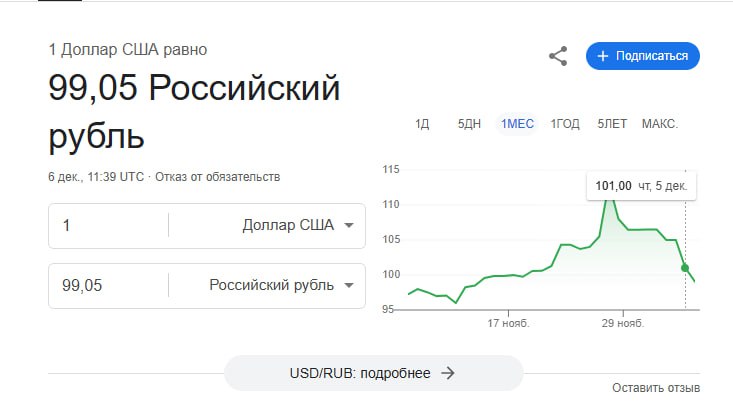The height and width of the screenshot is (416, 733).
Task: Show the 1ГОД chart range
Action: click(x=565, y=124)
